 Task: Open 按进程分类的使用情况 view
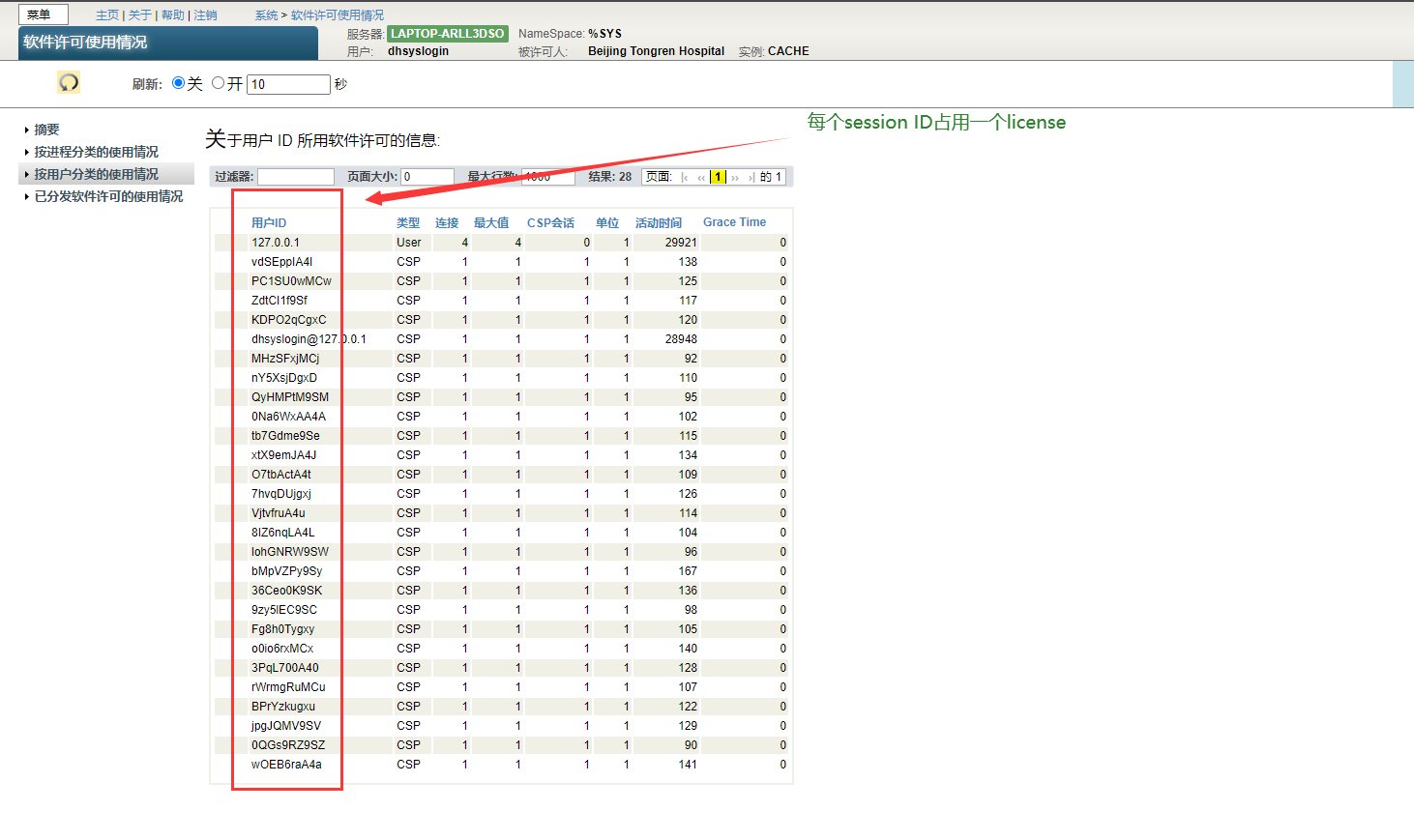point(96,152)
